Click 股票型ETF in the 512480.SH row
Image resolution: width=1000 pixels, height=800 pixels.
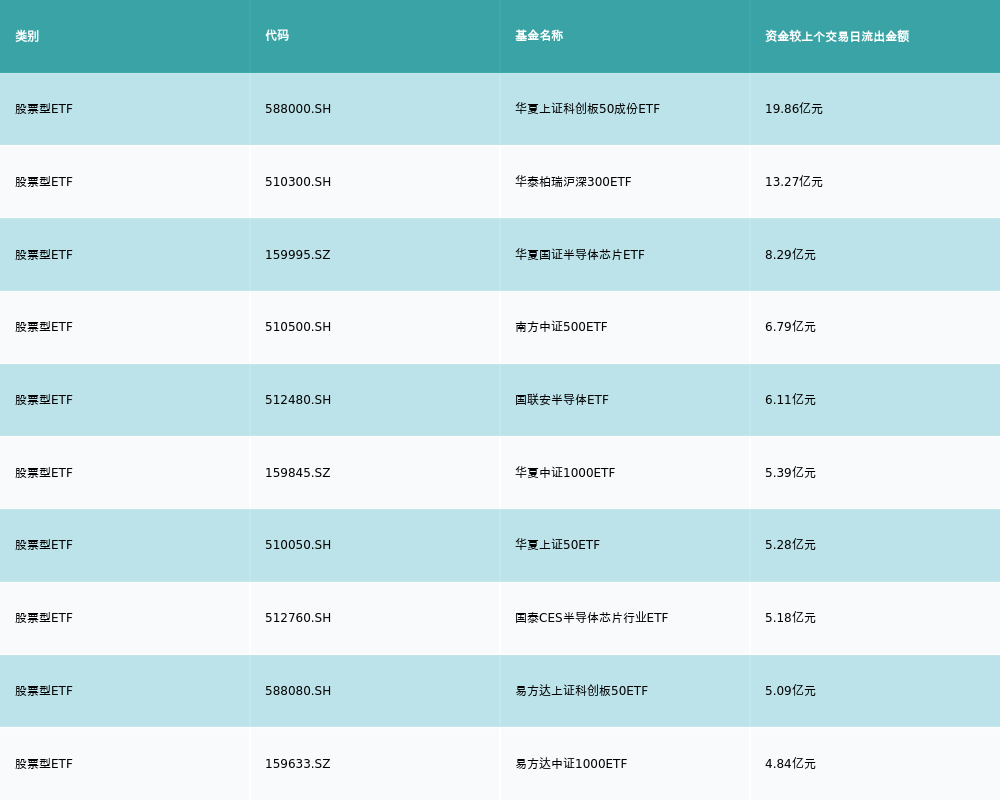click(44, 400)
